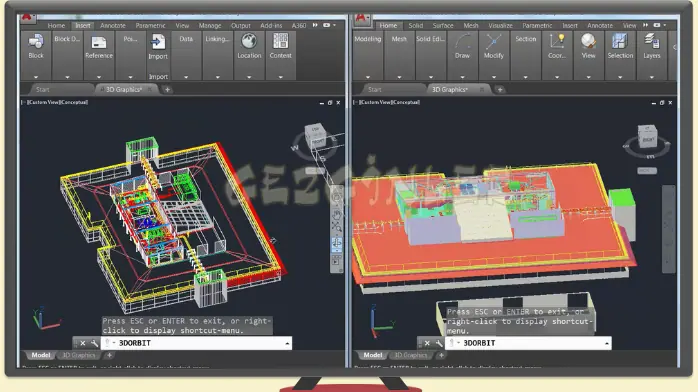The height and width of the screenshot is (392, 698).
Task: Show more ribbon tabs arrow in right window
Action: click(x=645, y=25)
